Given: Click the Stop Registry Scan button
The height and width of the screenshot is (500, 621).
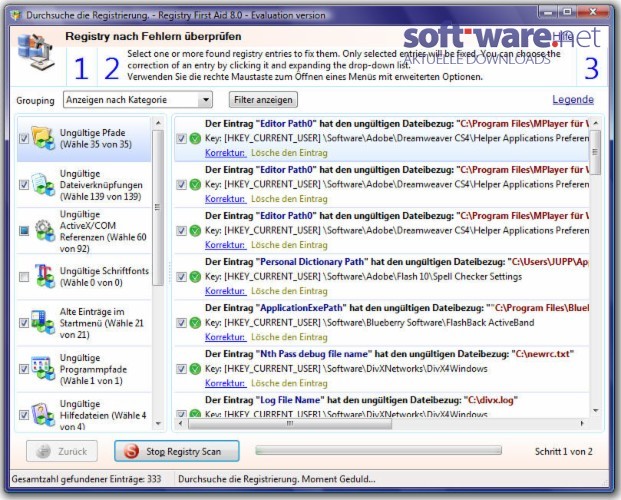Looking at the screenshot, I should pyautogui.click(x=177, y=451).
